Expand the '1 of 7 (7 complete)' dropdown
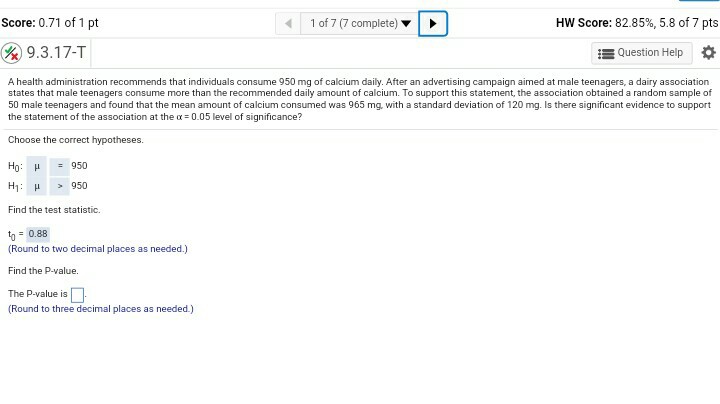This screenshot has width=720, height=404. point(360,23)
